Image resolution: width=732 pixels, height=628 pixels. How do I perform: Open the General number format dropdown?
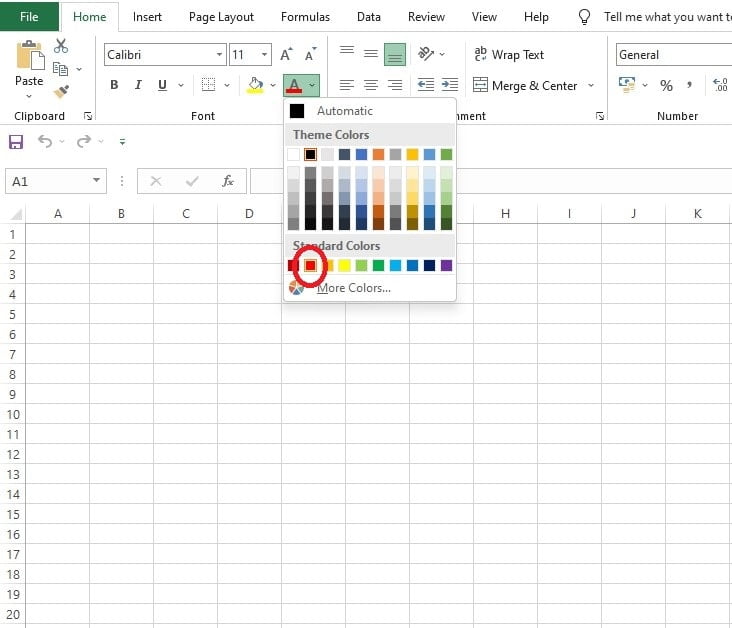pos(674,55)
